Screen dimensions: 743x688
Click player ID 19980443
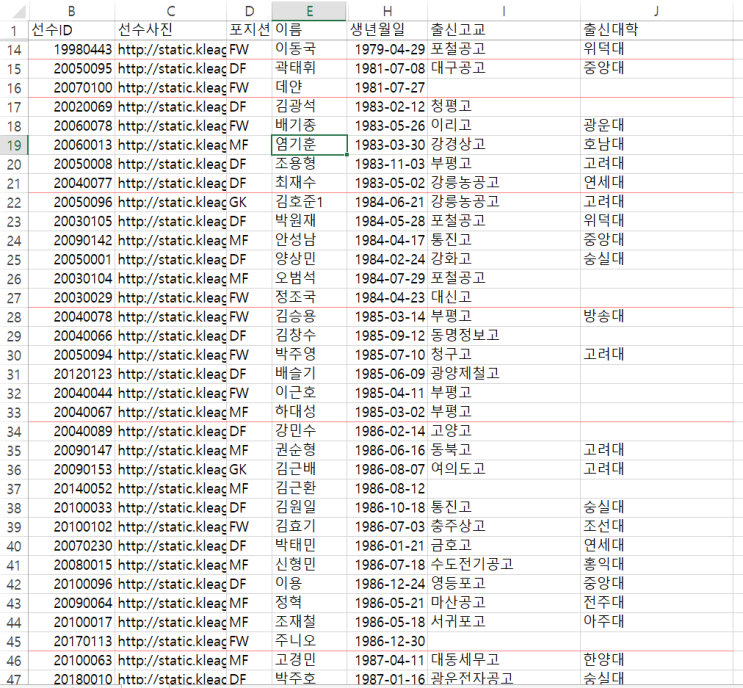[x=72, y=49]
